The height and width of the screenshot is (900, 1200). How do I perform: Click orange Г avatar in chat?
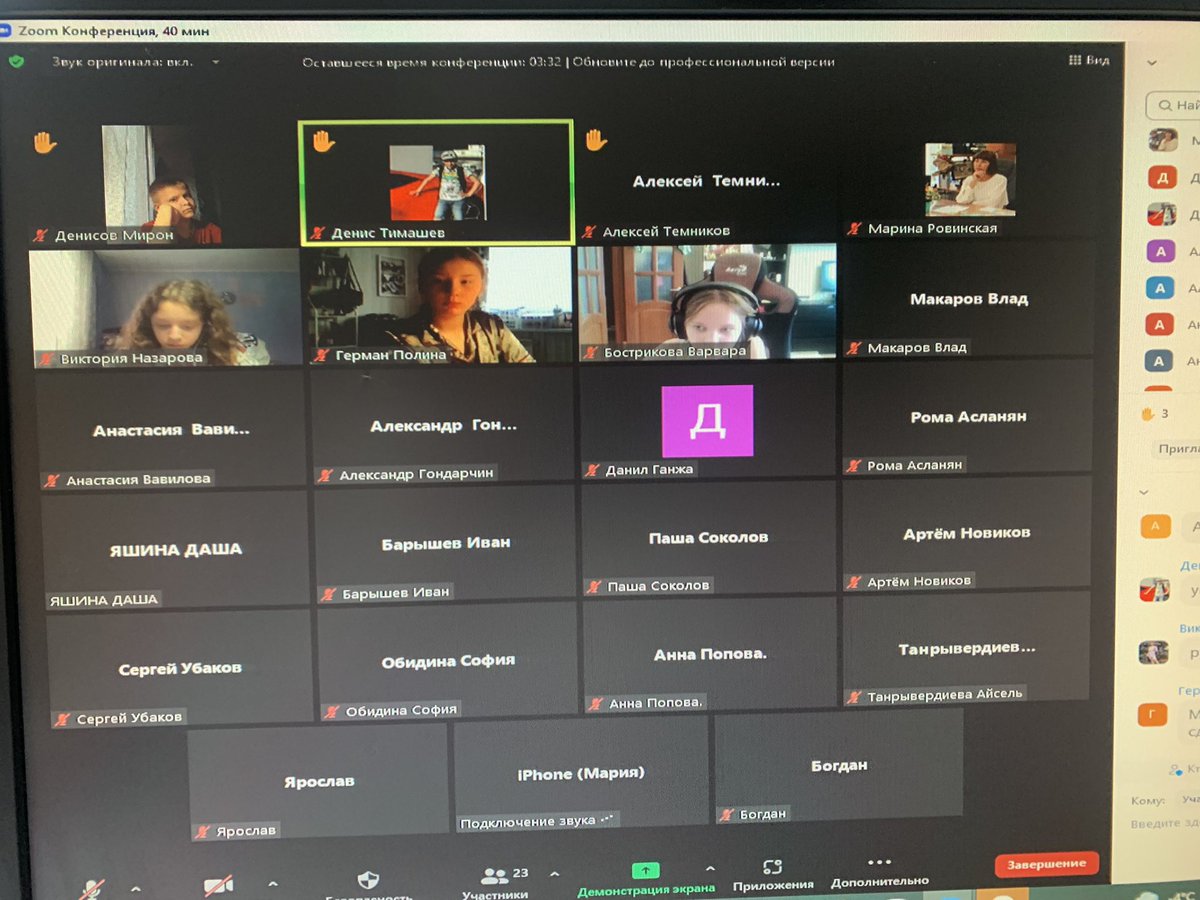(1153, 714)
